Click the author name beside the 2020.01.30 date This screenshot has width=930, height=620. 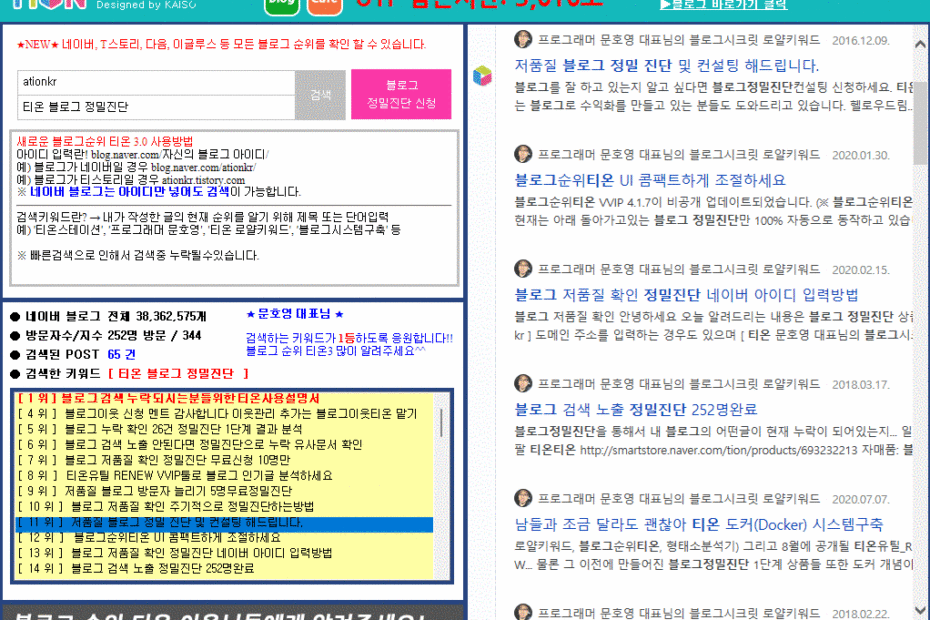(x=679, y=154)
